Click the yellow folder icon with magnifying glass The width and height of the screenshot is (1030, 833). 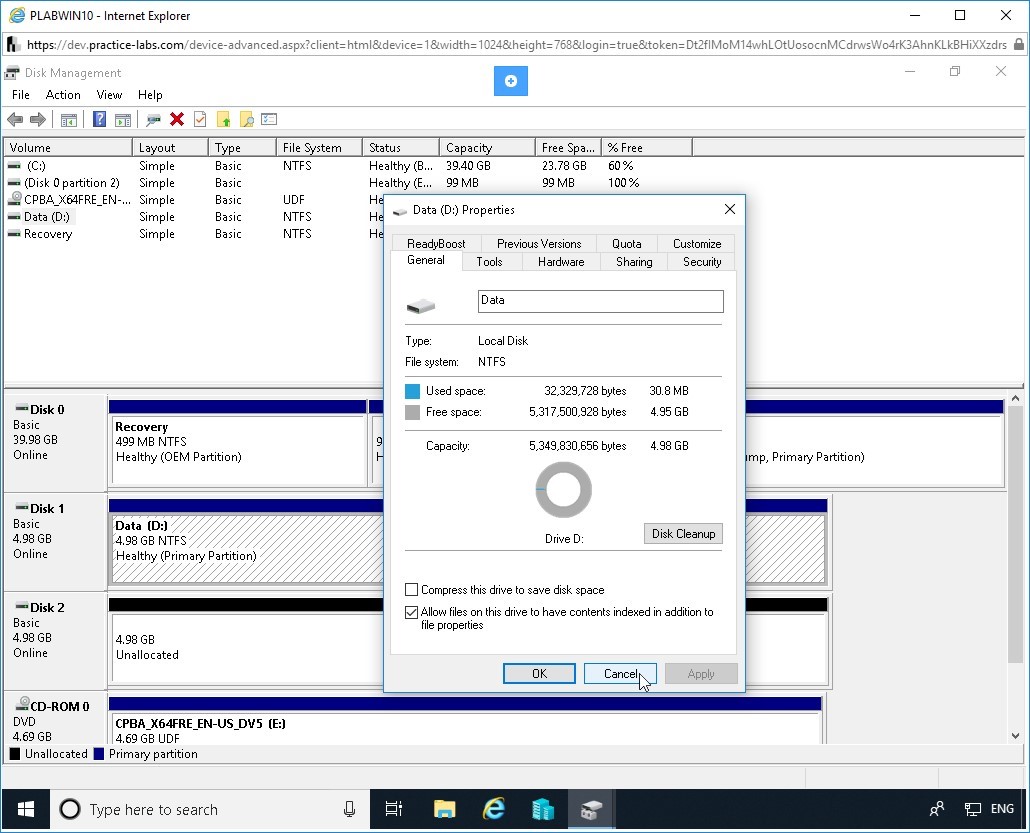(247, 120)
